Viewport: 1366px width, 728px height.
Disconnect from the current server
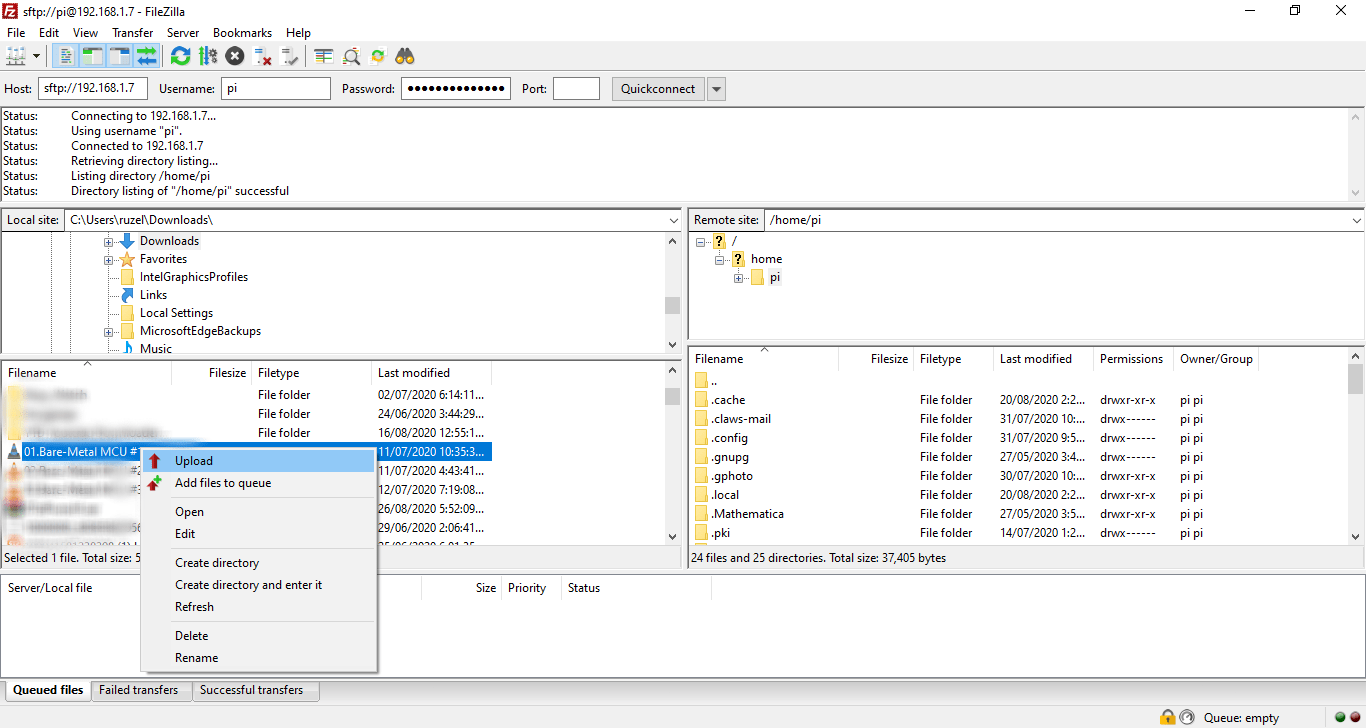point(263,56)
